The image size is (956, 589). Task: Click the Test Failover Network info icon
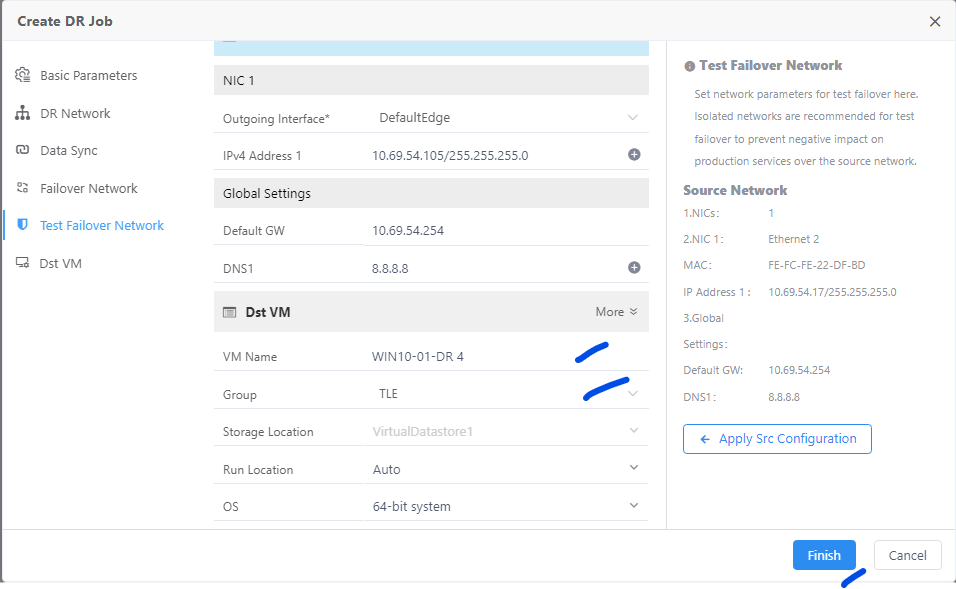690,66
